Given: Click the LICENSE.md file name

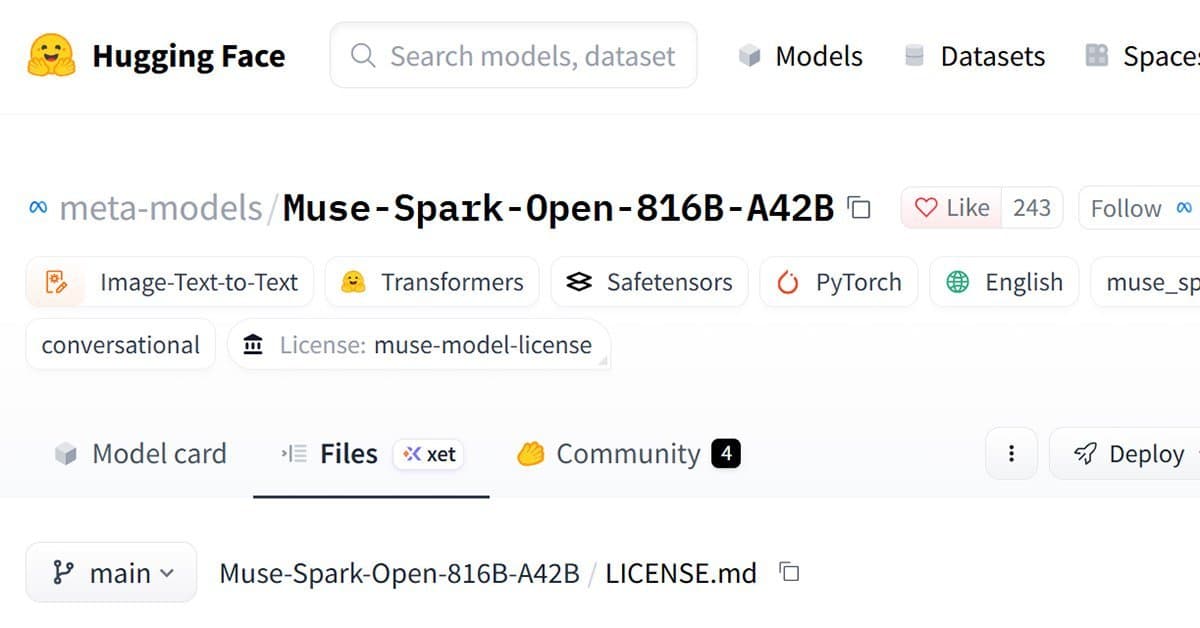Looking at the screenshot, I should (x=681, y=573).
